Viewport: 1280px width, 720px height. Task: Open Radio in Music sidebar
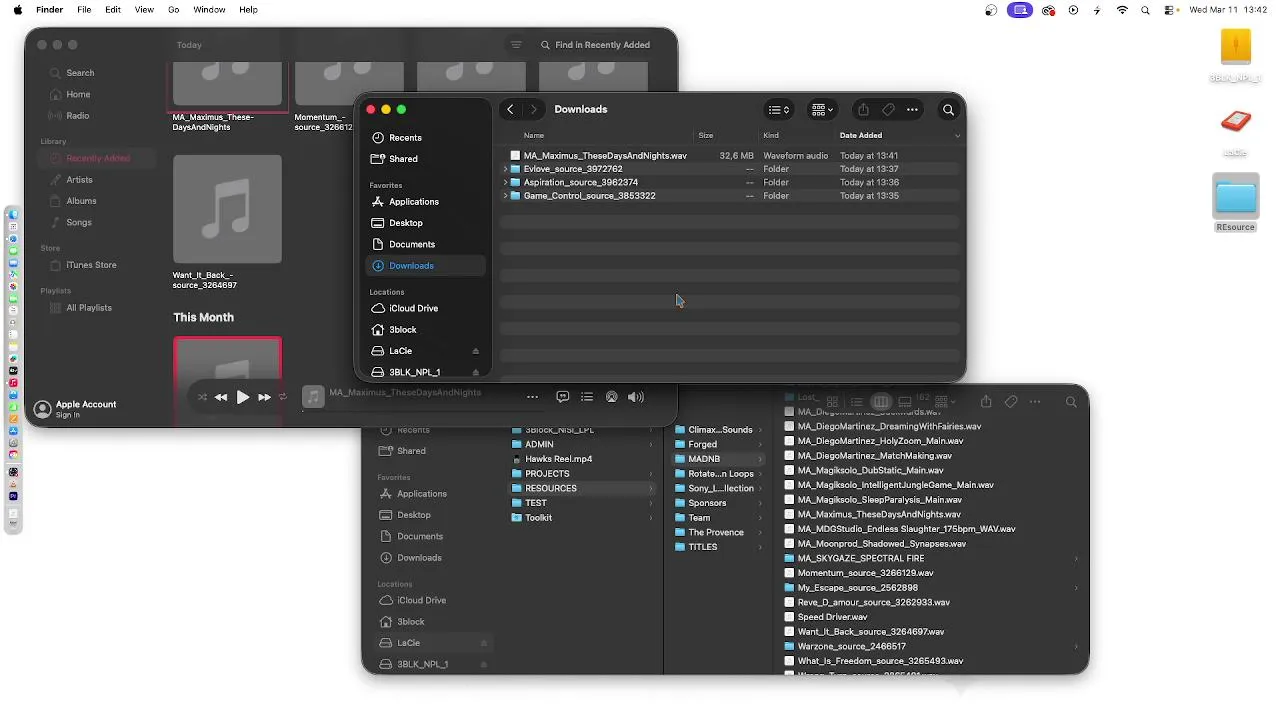coord(78,116)
